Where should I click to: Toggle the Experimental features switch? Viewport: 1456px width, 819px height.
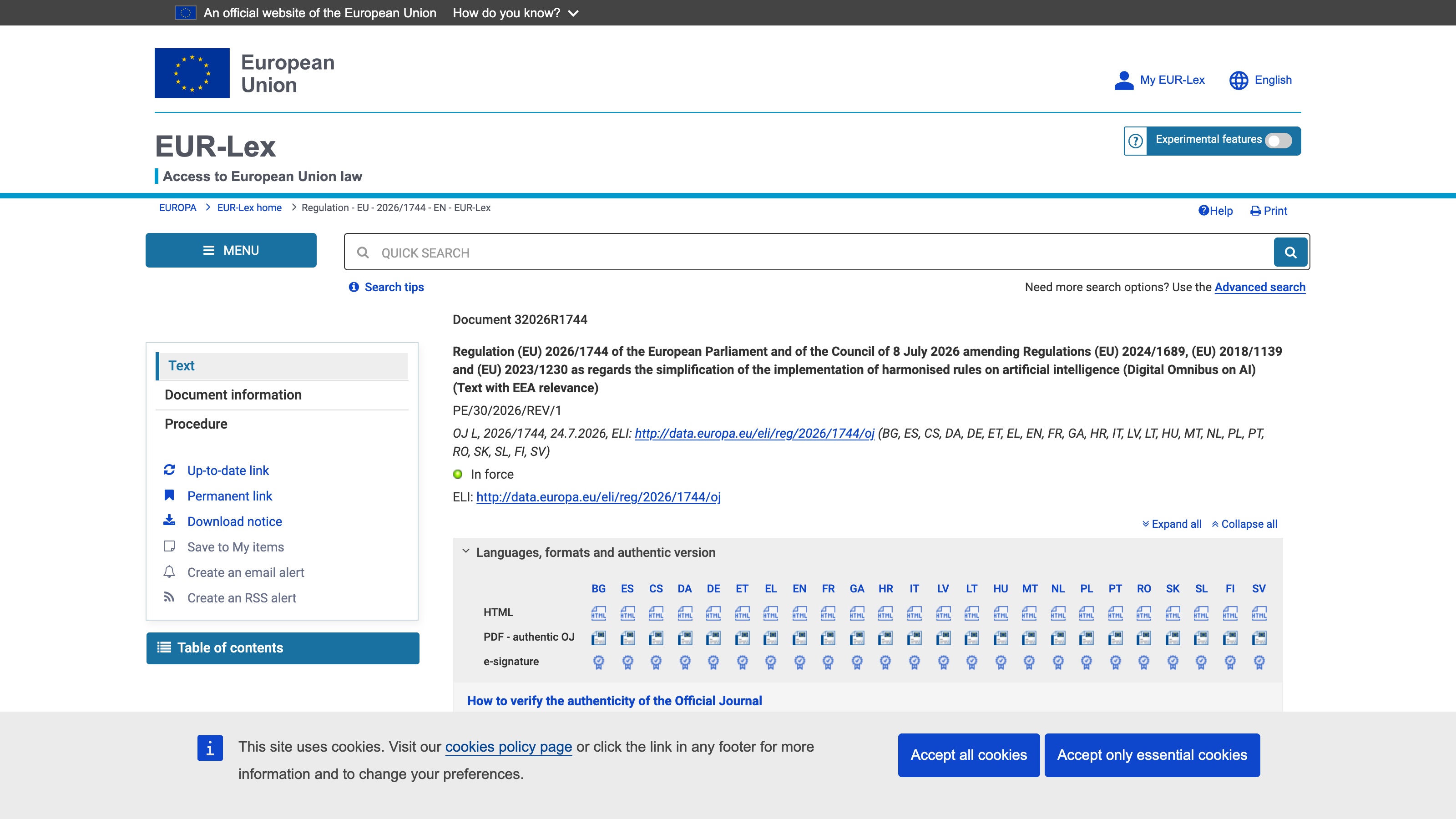click(1279, 140)
